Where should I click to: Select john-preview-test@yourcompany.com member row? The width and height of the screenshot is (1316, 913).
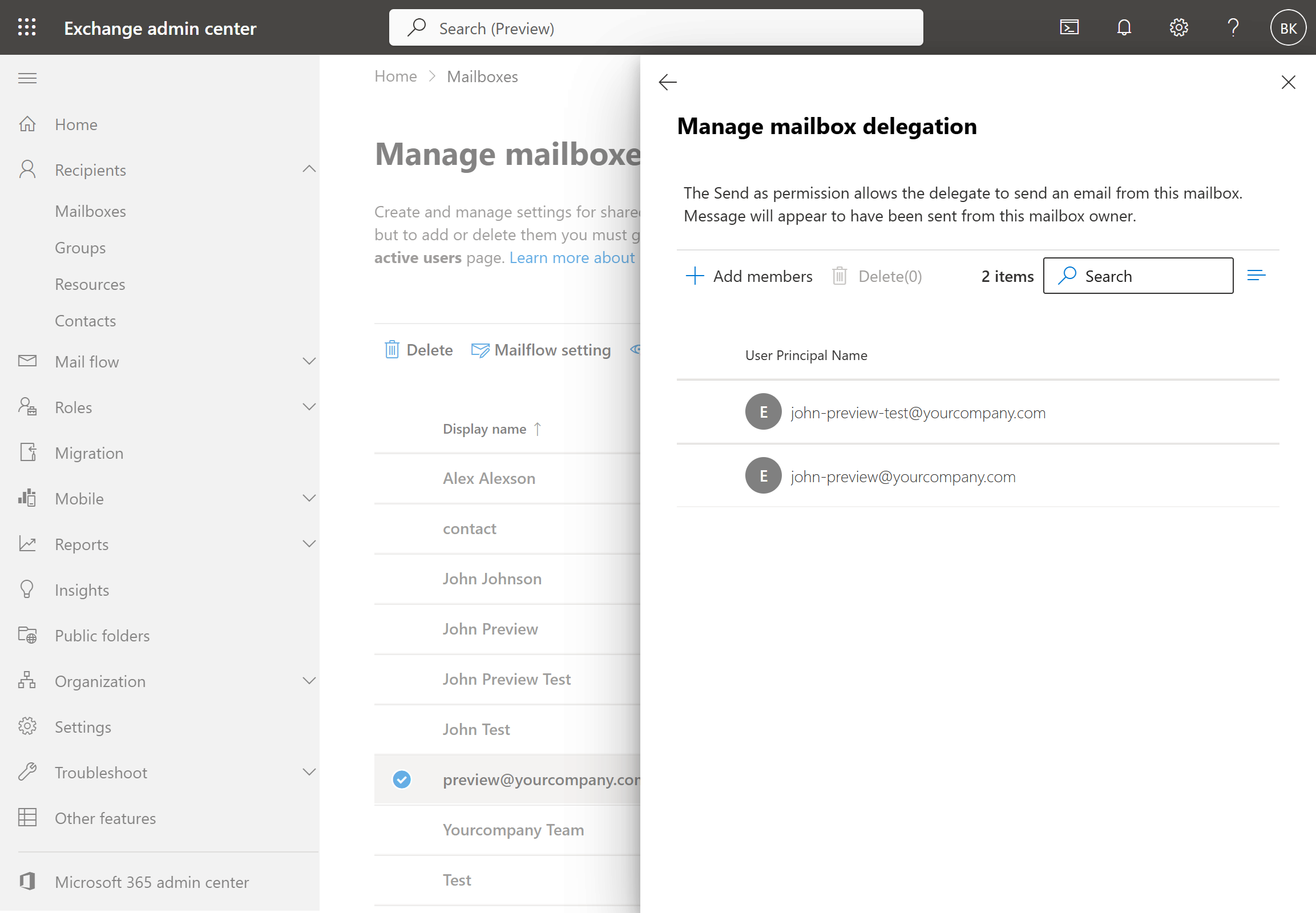pyautogui.click(x=977, y=411)
